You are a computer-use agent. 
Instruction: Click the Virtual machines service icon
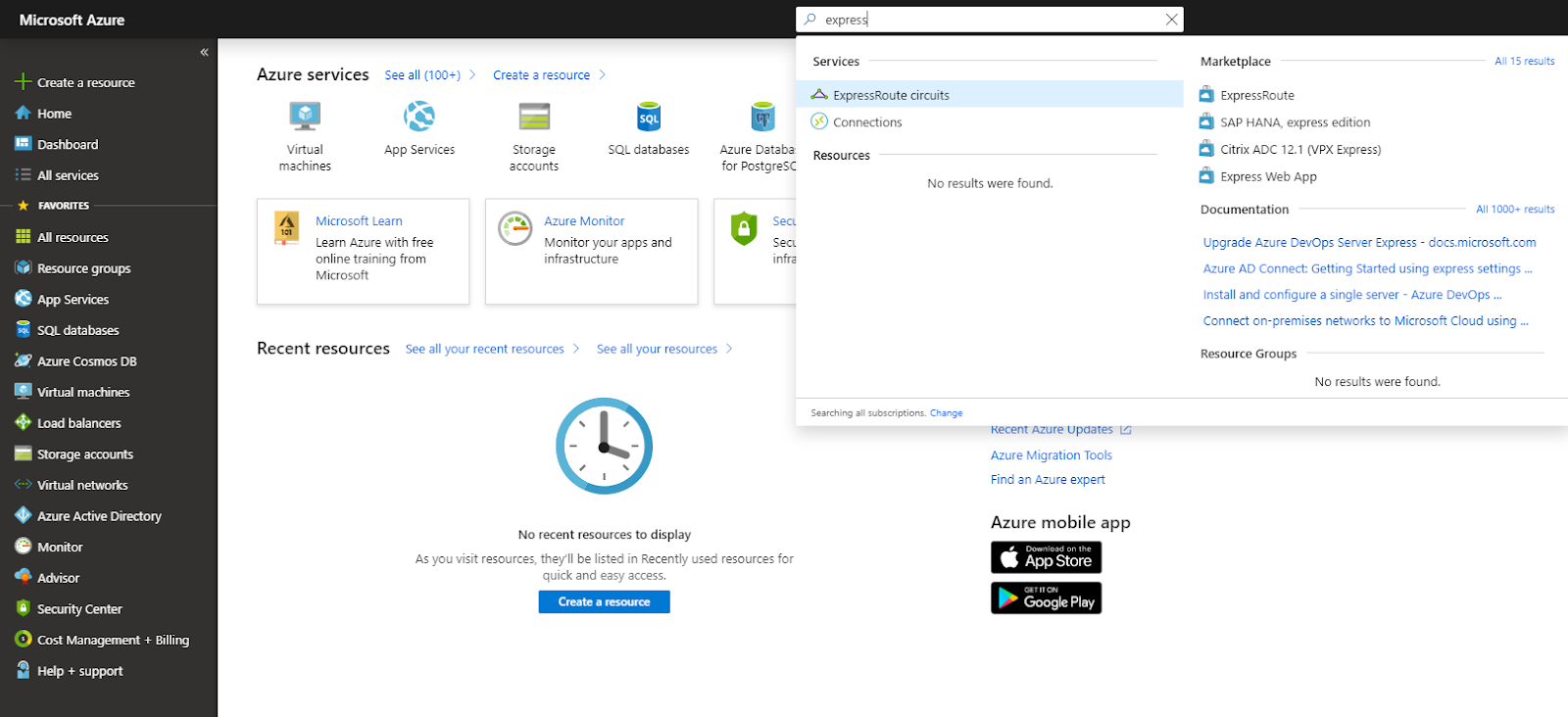(305, 117)
